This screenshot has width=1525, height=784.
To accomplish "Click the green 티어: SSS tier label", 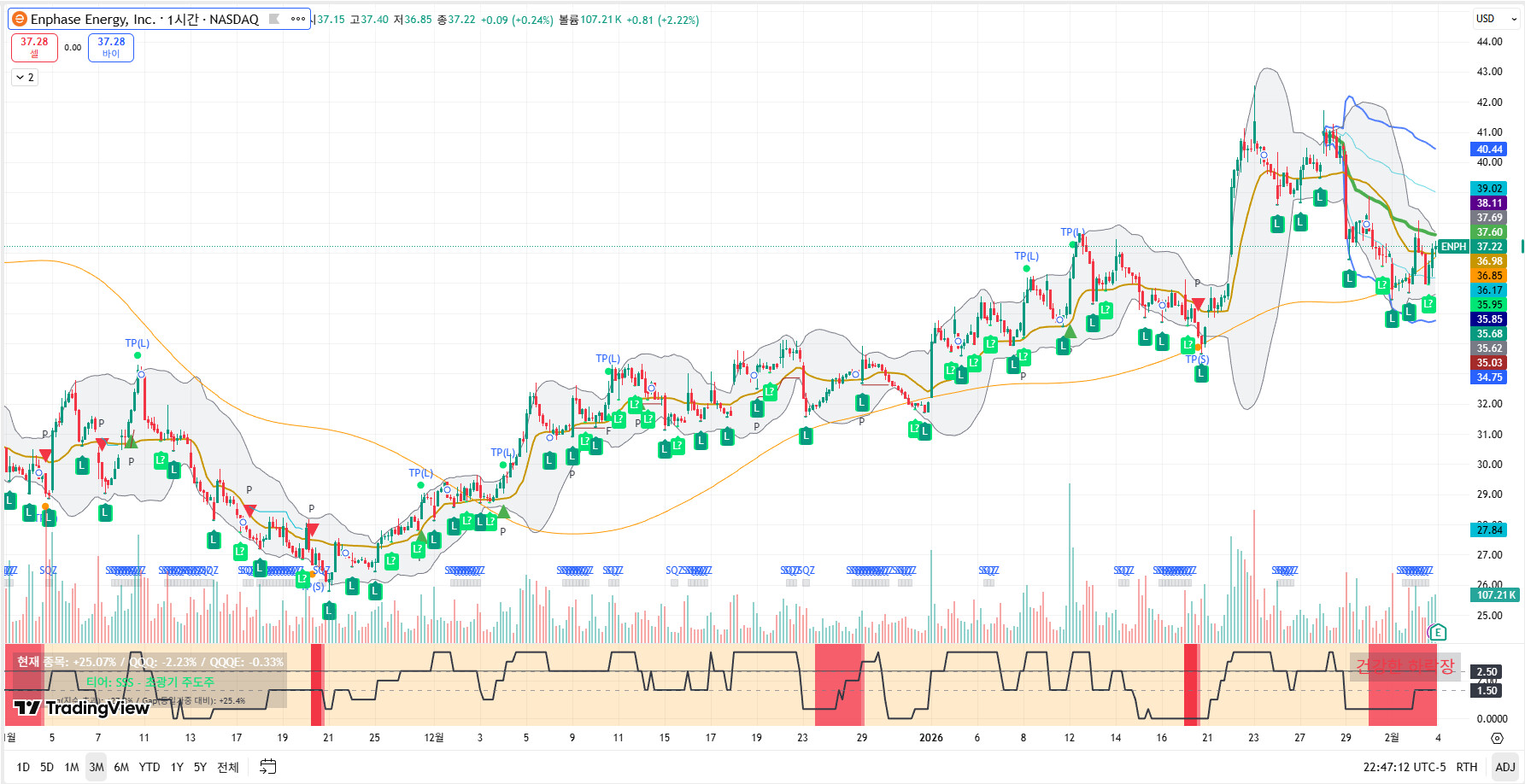I will pos(150,682).
